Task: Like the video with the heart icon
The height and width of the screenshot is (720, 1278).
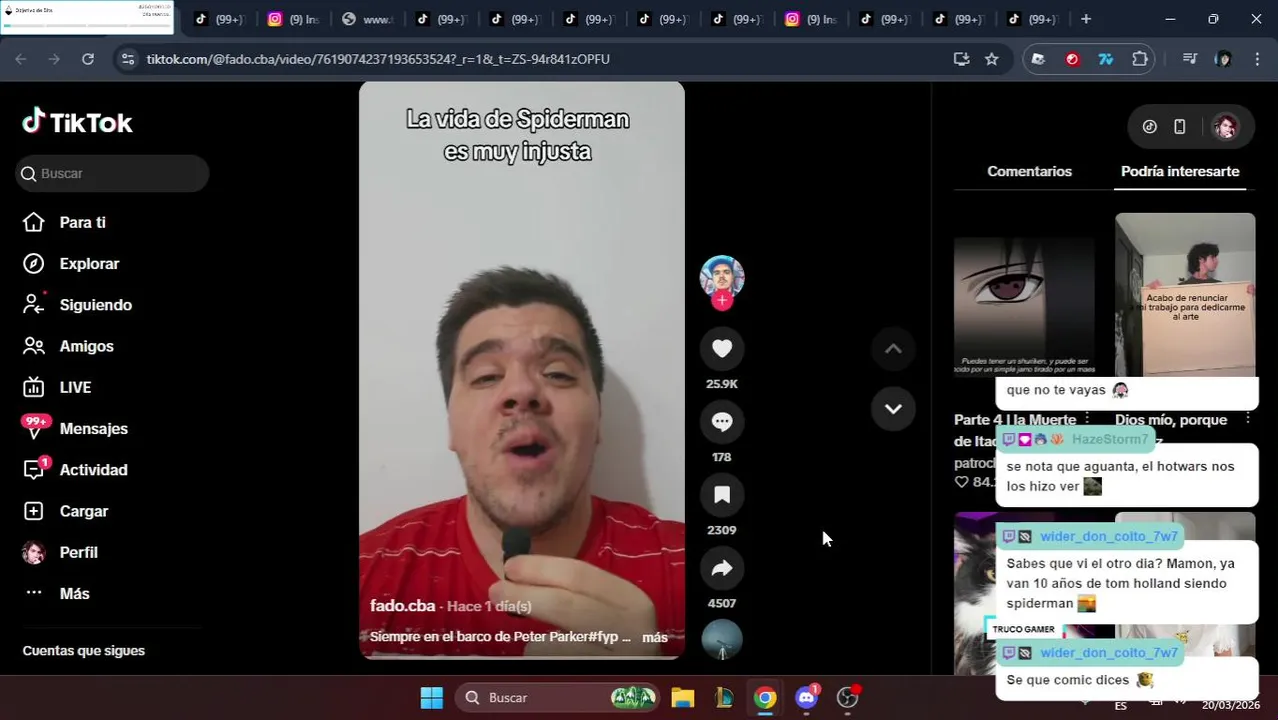Action: coord(722,348)
